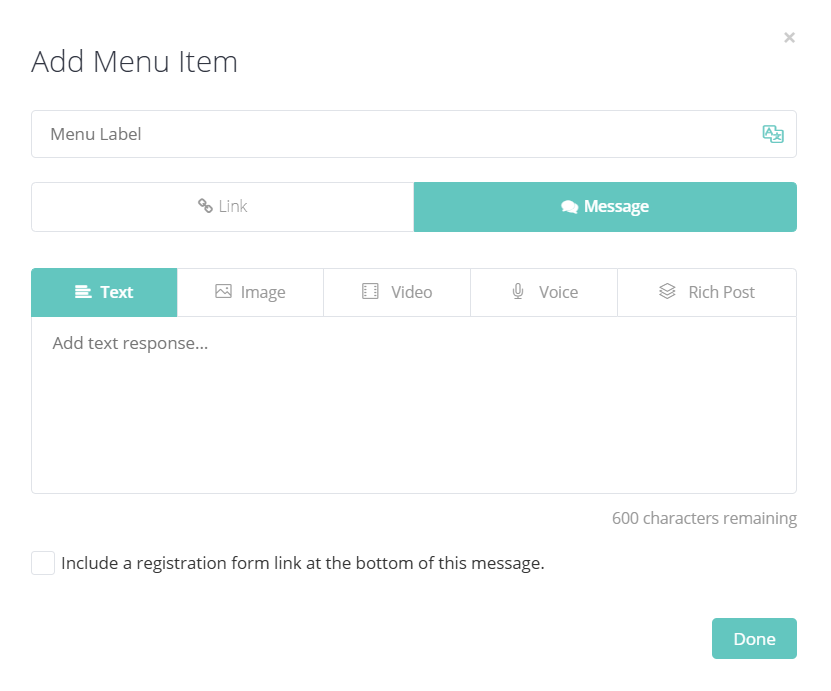Viewport: 831px width, 691px height.
Task: Choose the Voice response tab
Action: 544,292
